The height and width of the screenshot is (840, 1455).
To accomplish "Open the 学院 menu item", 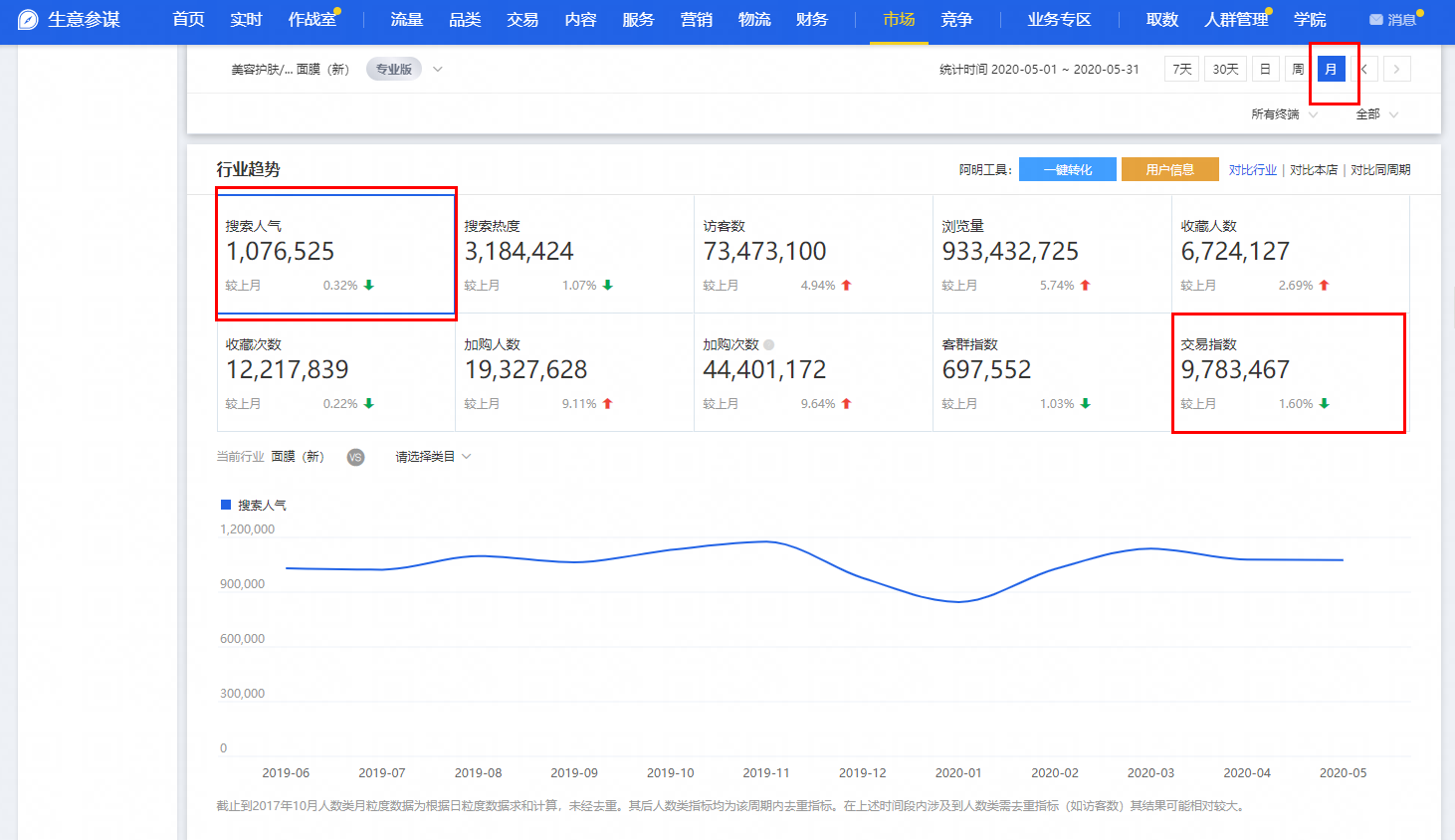I will click(1310, 20).
